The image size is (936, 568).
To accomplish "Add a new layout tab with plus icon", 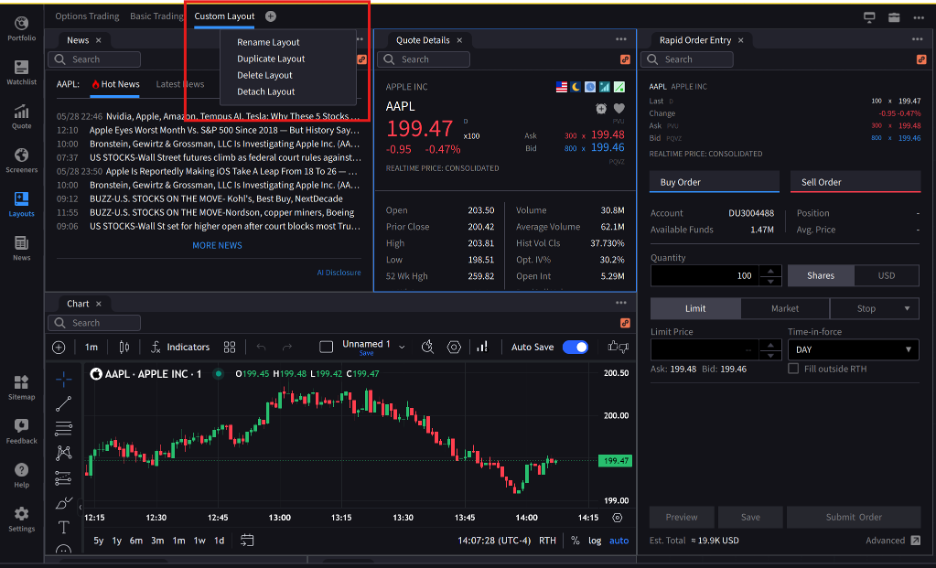I will 270,16.
